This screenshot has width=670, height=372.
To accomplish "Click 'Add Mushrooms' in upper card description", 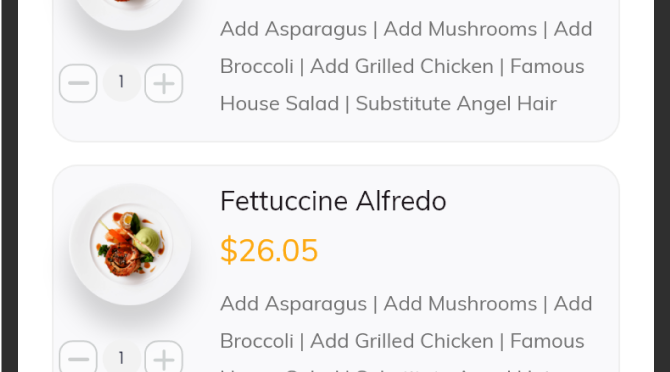I will (x=460, y=29).
